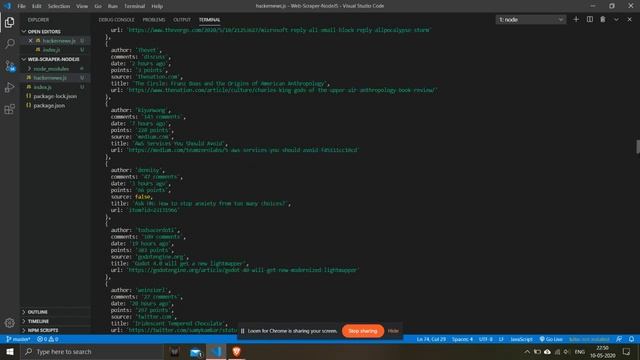Open Windows action center notifications
640x360 pixels.
point(627,351)
